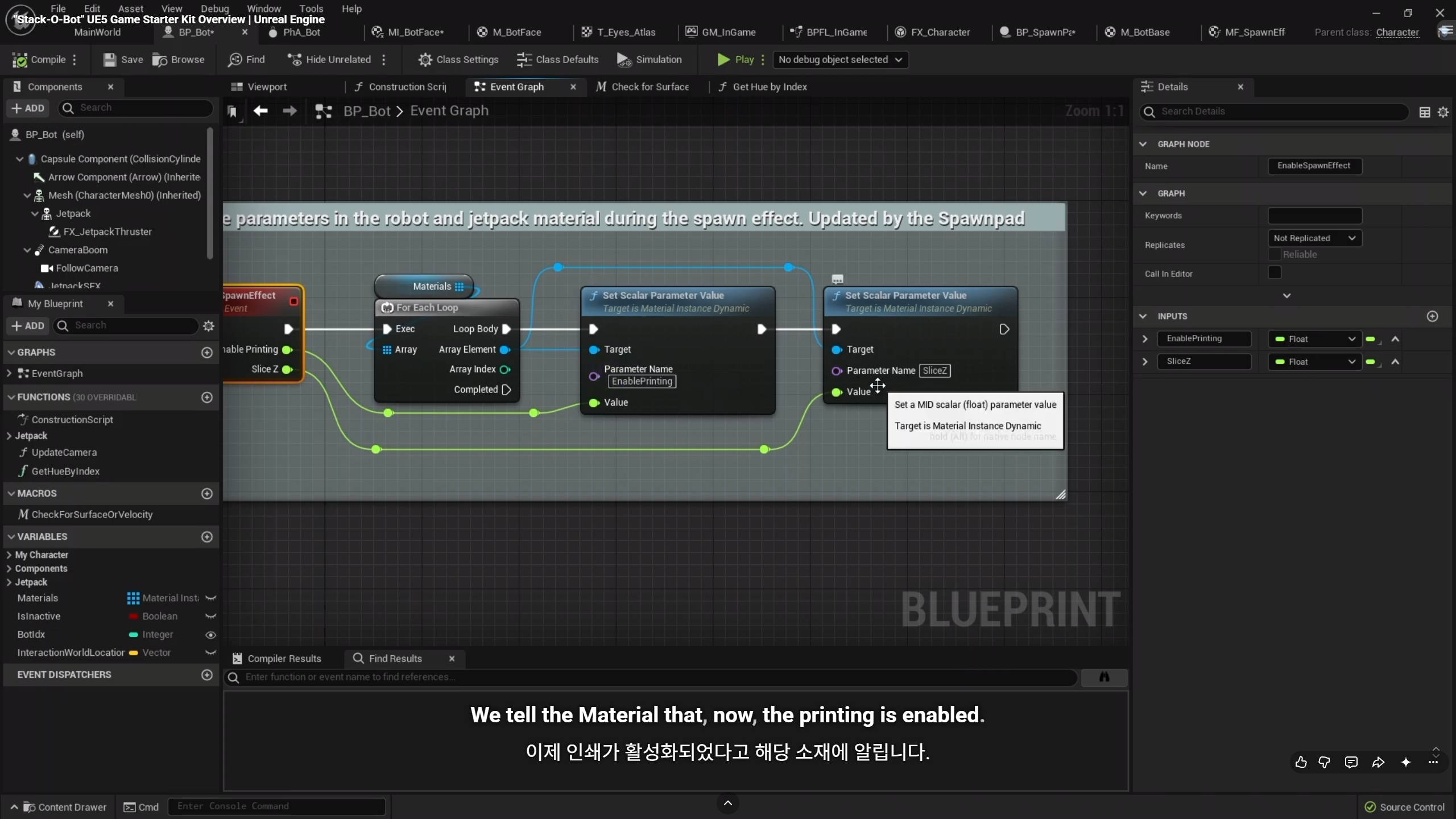
Task: Expand My Character variables category
Action: click(9, 555)
